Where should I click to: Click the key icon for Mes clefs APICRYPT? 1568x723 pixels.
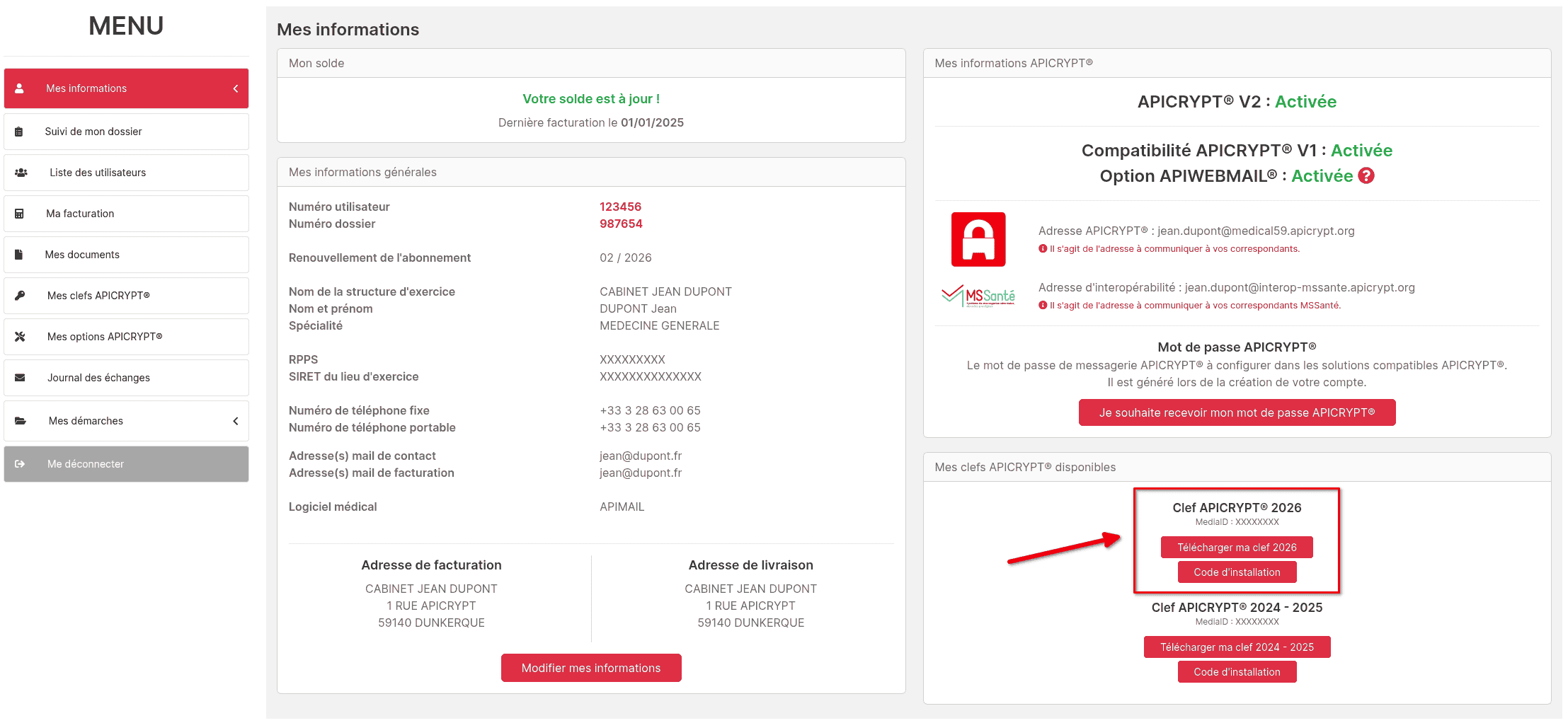pos(20,296)
